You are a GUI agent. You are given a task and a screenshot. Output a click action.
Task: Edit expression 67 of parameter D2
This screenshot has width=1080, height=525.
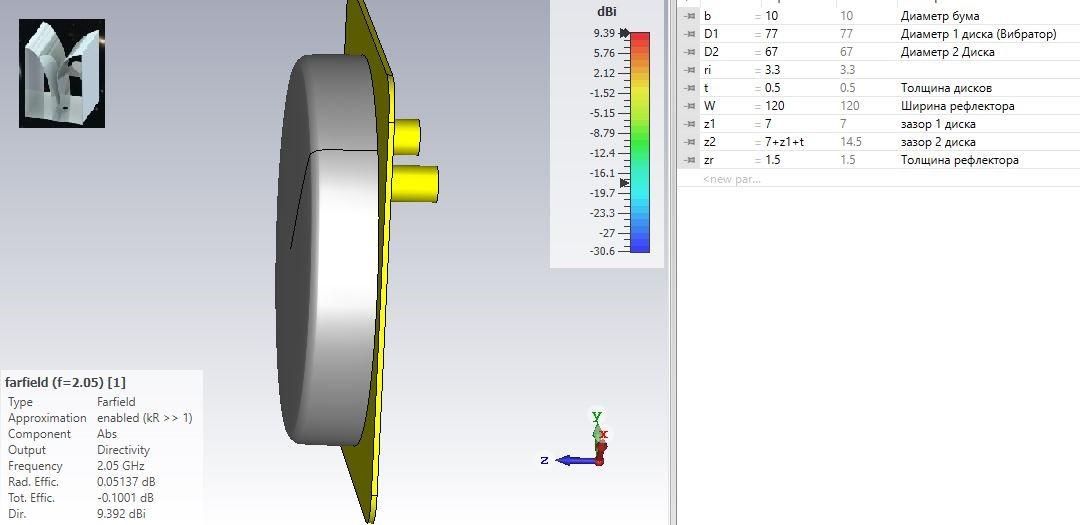click(771, 52)
